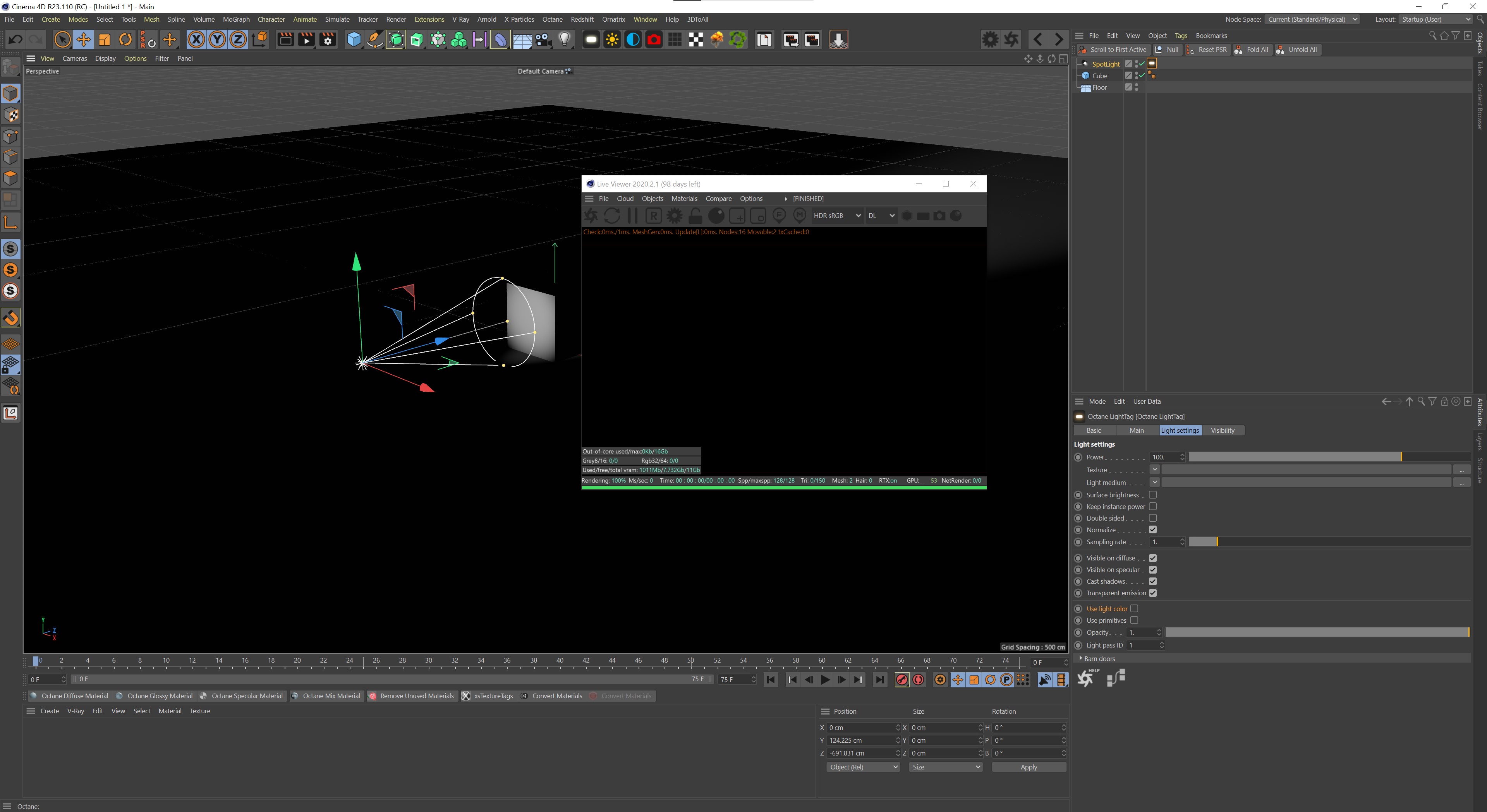Click the Apply button
Screen dimensions: 1487x812
coord(1028,767)
